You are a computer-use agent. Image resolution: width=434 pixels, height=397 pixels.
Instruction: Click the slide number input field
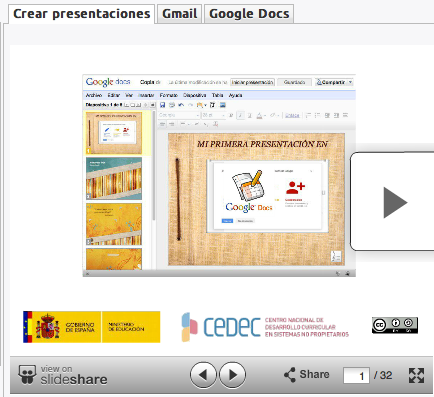click(x=356, y=376)
